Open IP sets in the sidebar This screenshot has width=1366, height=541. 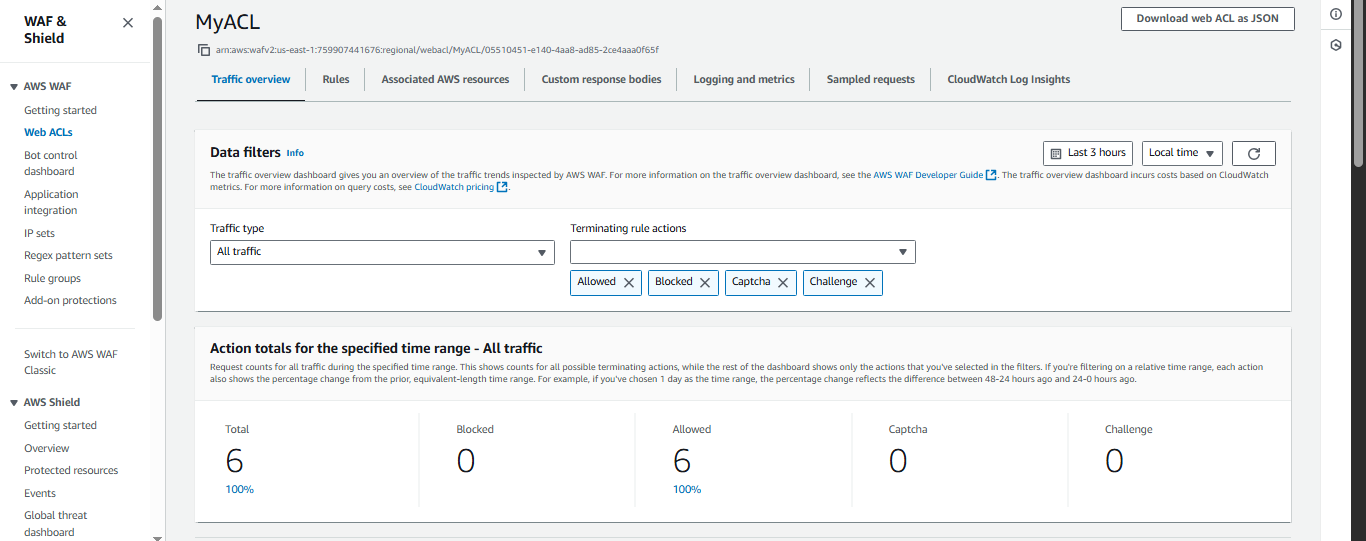[39, 233]
